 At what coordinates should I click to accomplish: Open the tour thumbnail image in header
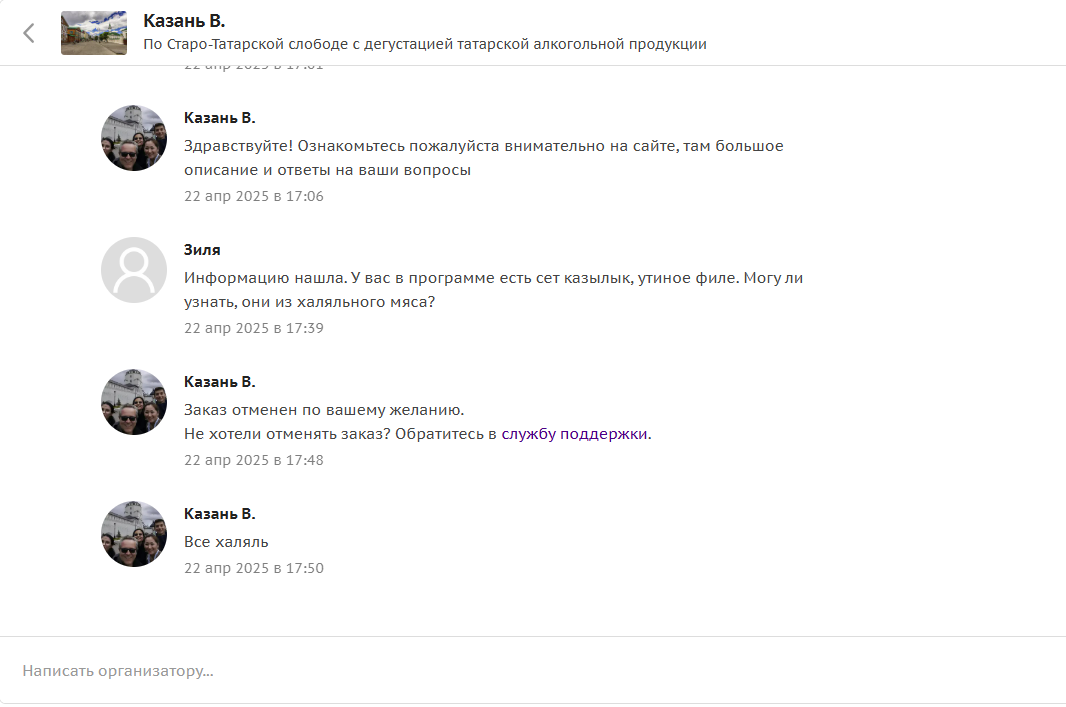[x=94, y=33]
